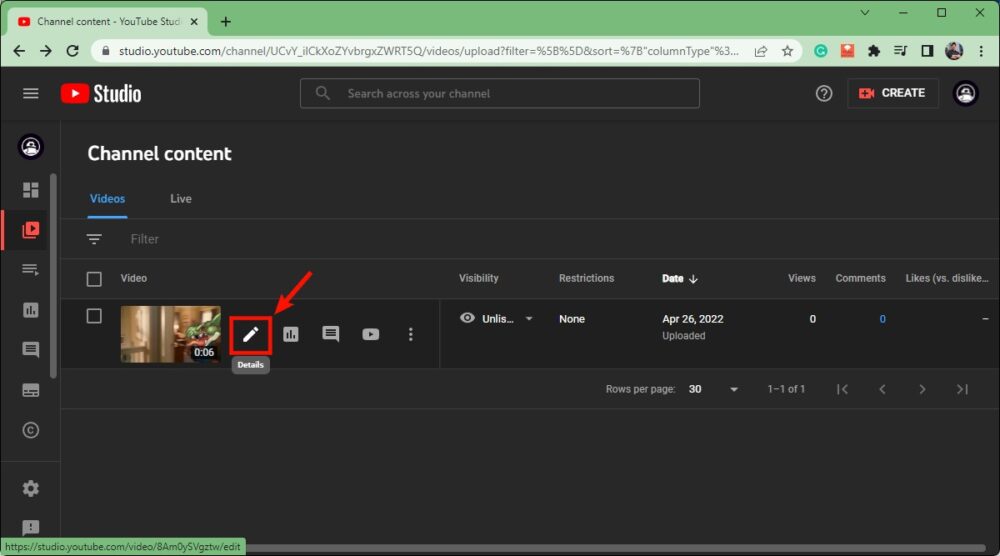The height and width of the screenshot is (556, 1000).
Task: Open Dashboard in the left sidebar
Action: pos(31,190)
